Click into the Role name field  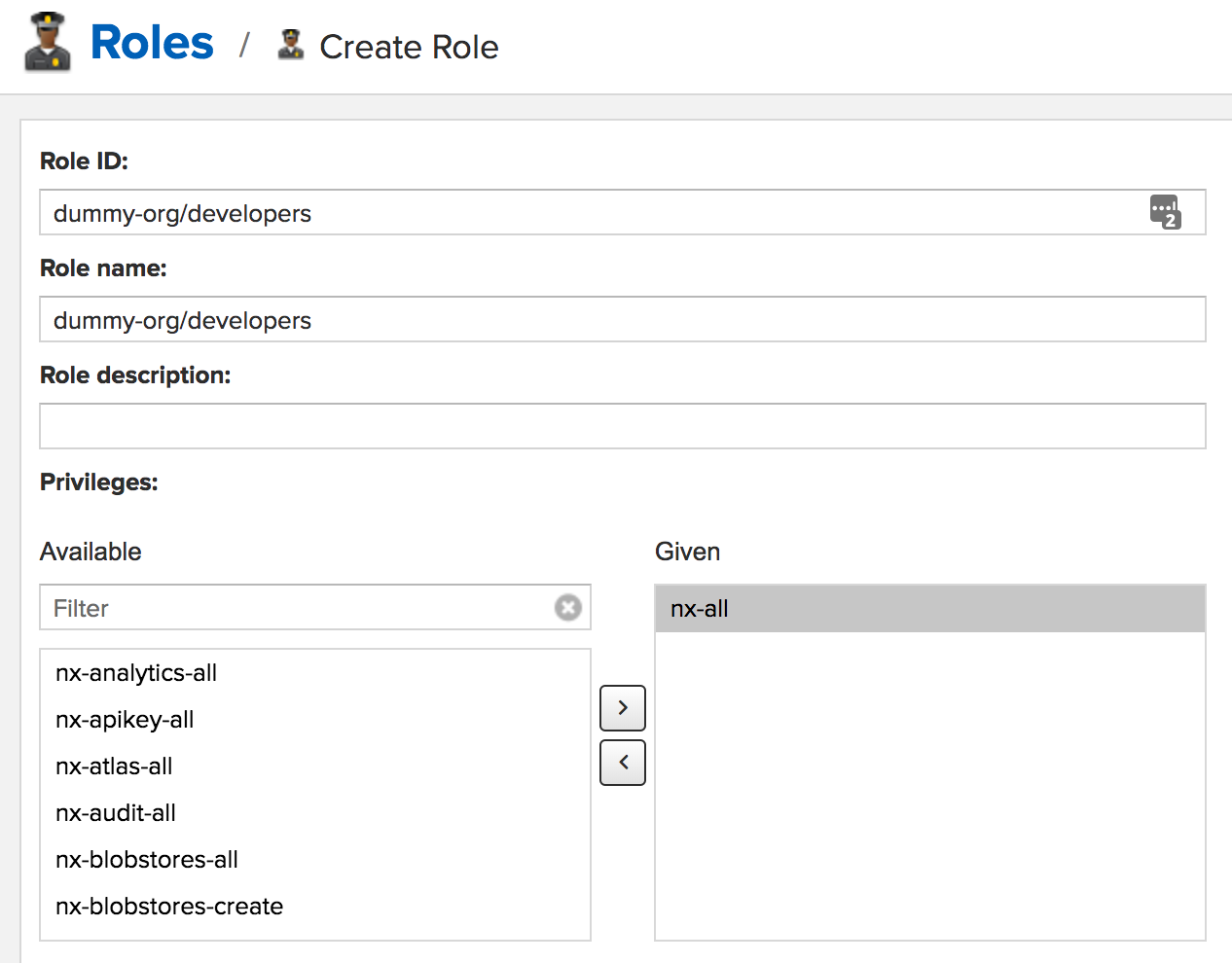pos(623,320)
